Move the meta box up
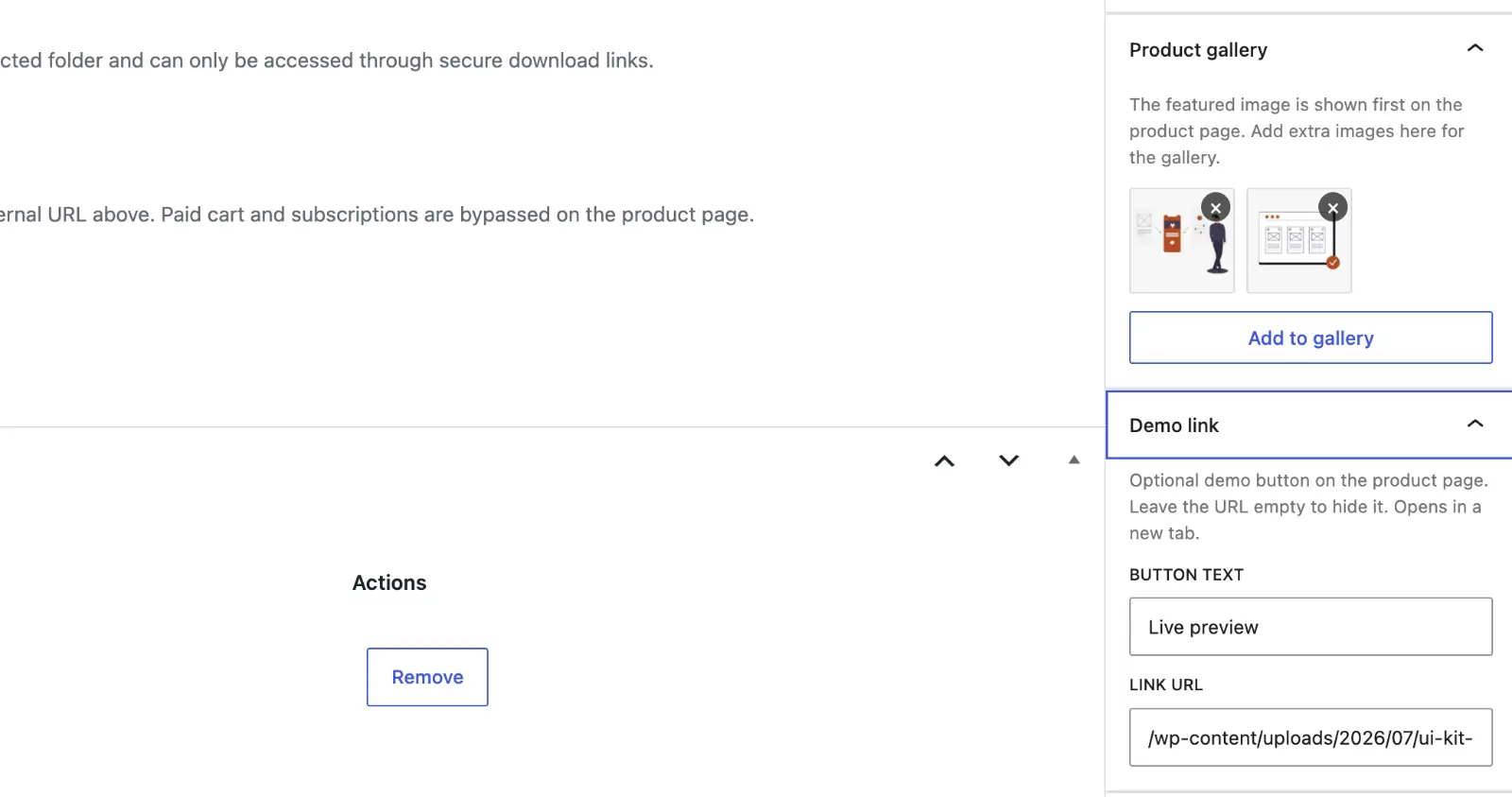Image resolution: width=1512 pixels, height=797 pixels. pos(944,461)
